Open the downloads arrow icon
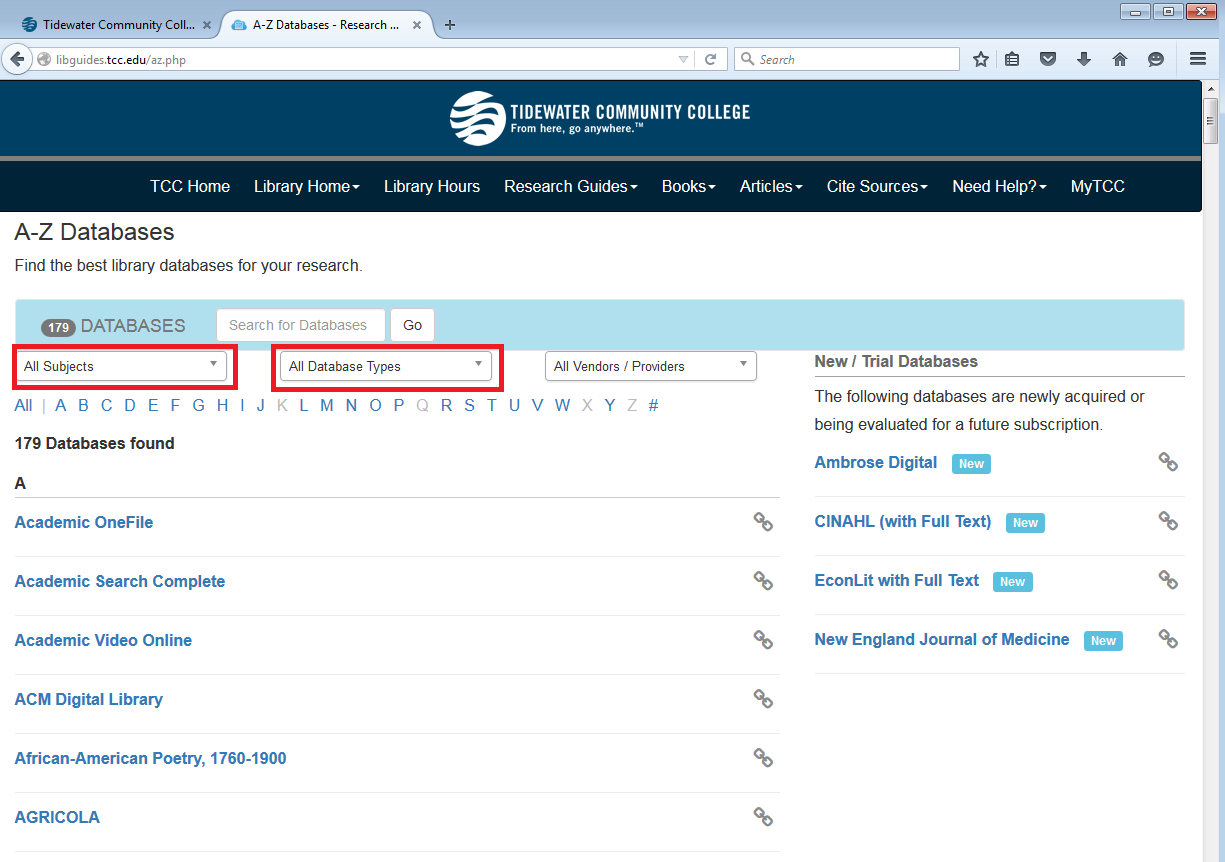 click(x=1084, y=59)
